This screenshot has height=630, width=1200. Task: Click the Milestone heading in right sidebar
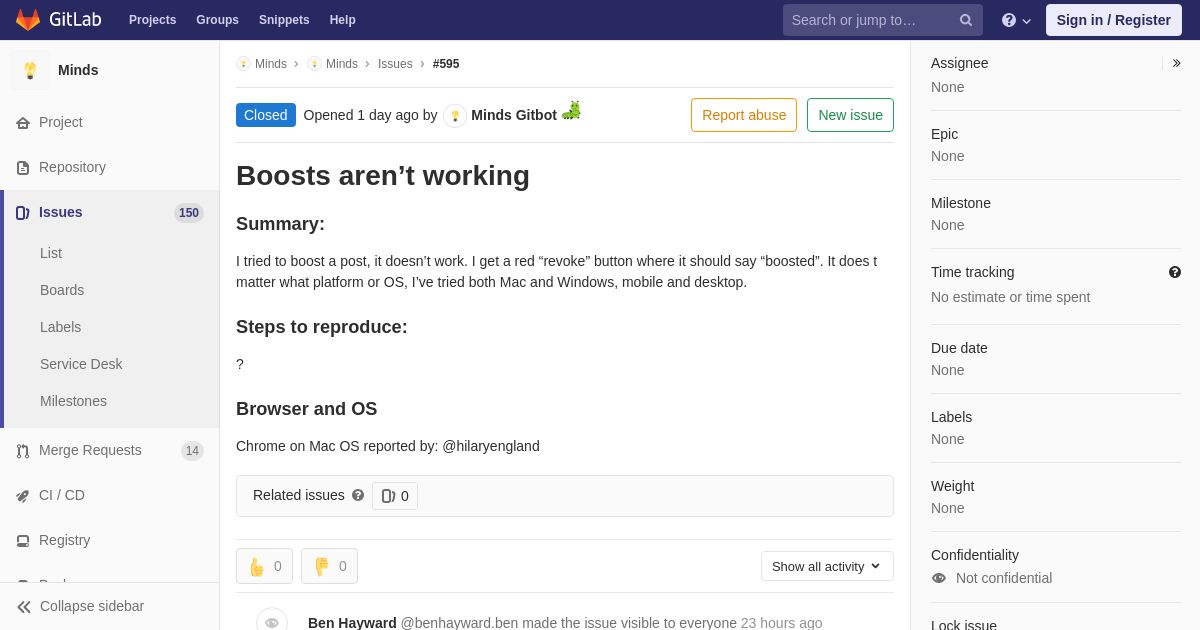961,203
